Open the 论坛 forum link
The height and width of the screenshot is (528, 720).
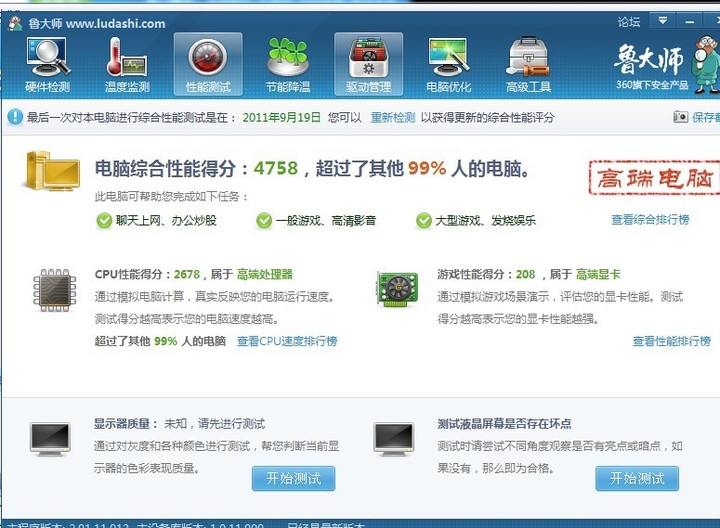click(x=629, y=22)
